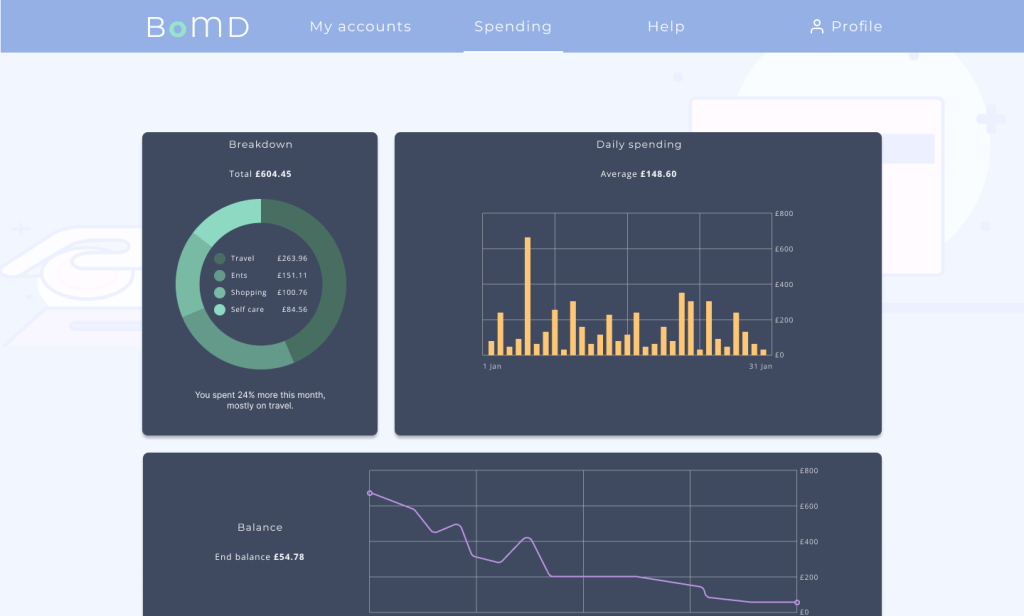Select the Shopping legend color dot
The image size is (1024, 616).
click(220, 293)
